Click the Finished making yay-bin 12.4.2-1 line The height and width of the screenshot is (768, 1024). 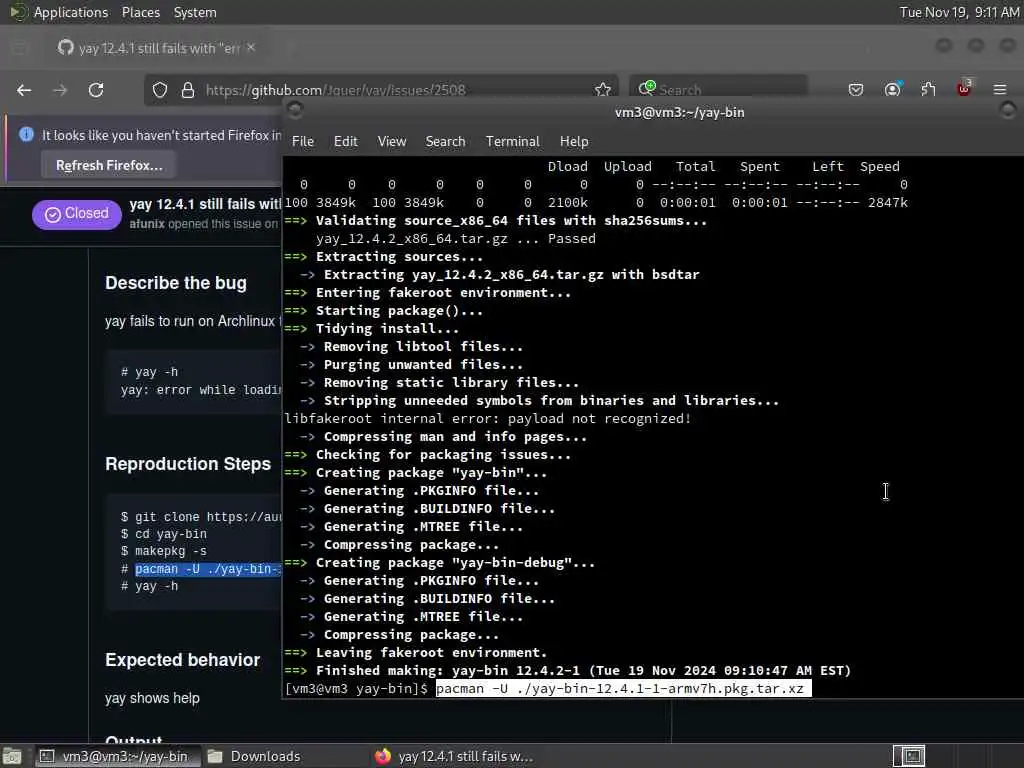click(x=568, y=671)
